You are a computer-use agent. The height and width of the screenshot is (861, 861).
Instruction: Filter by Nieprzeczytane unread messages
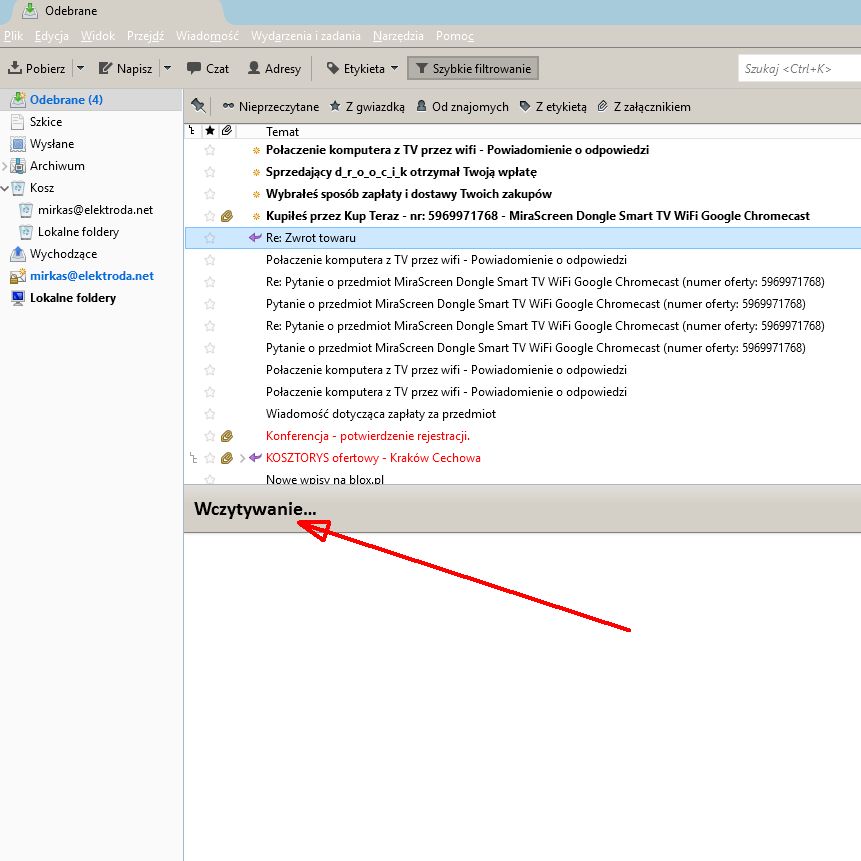(x=271, y=107)
